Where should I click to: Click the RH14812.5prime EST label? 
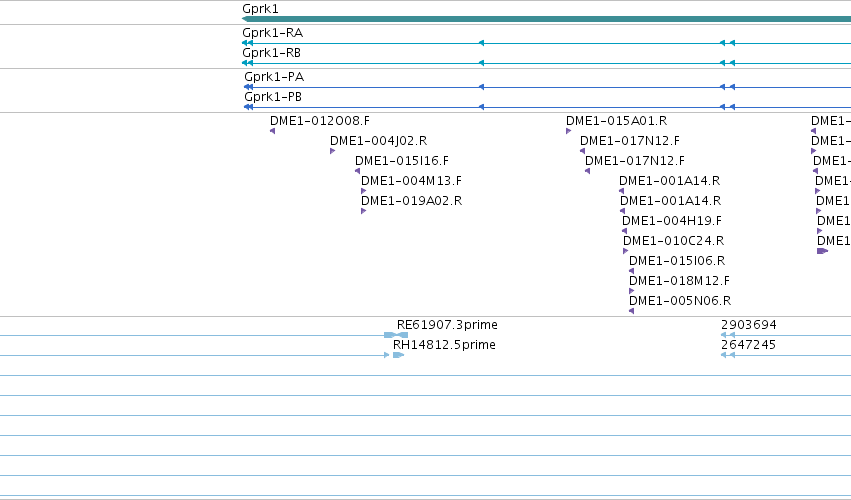click(444, 345)
